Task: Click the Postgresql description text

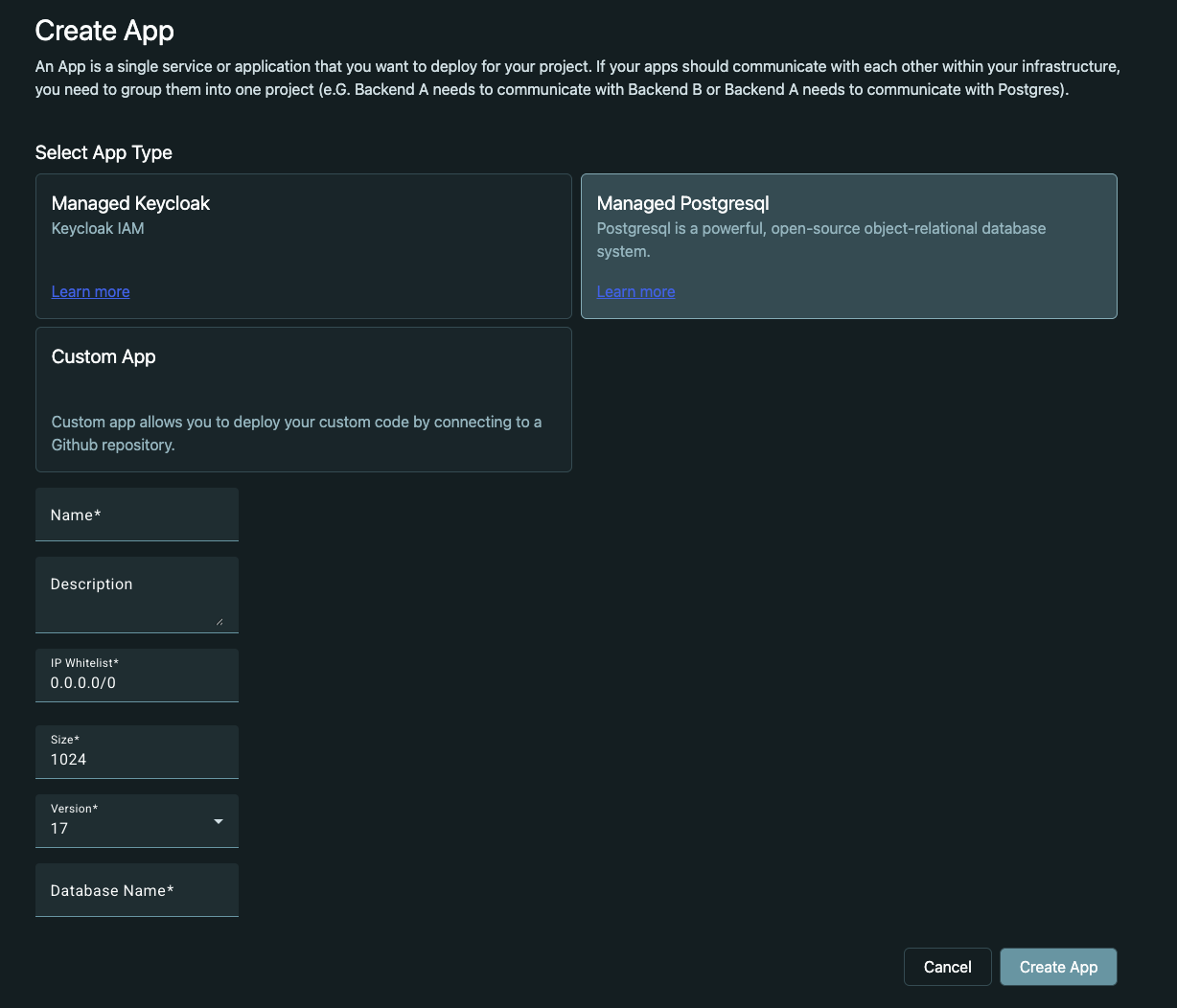Action: click(x=821, y=240)
